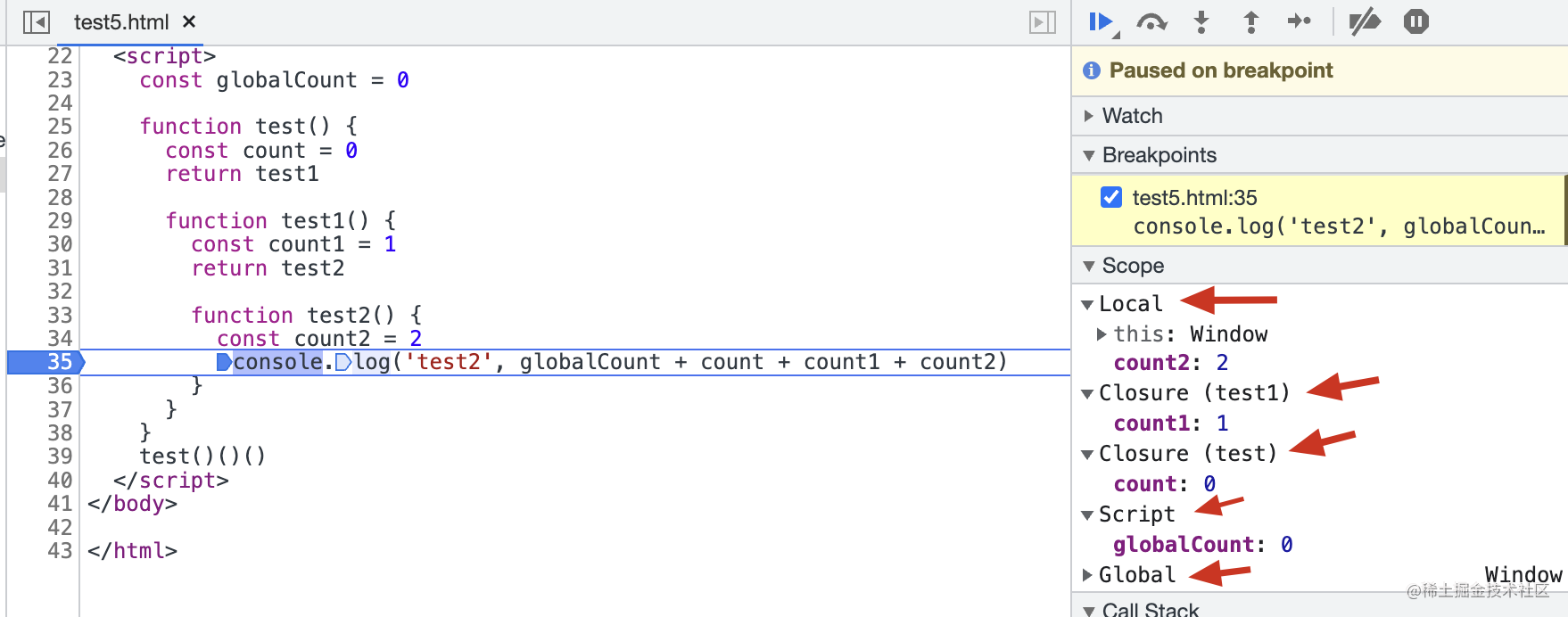
Task: Click the 'const globalCount = 0' line
Action: 274,80
